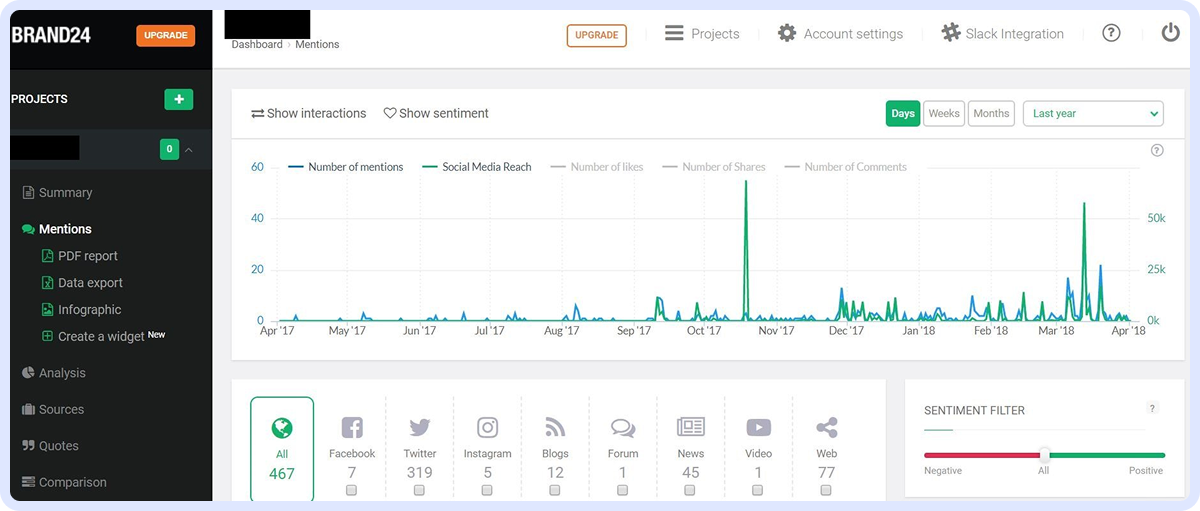
Task: Open the chart help icon
Action: [1157, 150]
